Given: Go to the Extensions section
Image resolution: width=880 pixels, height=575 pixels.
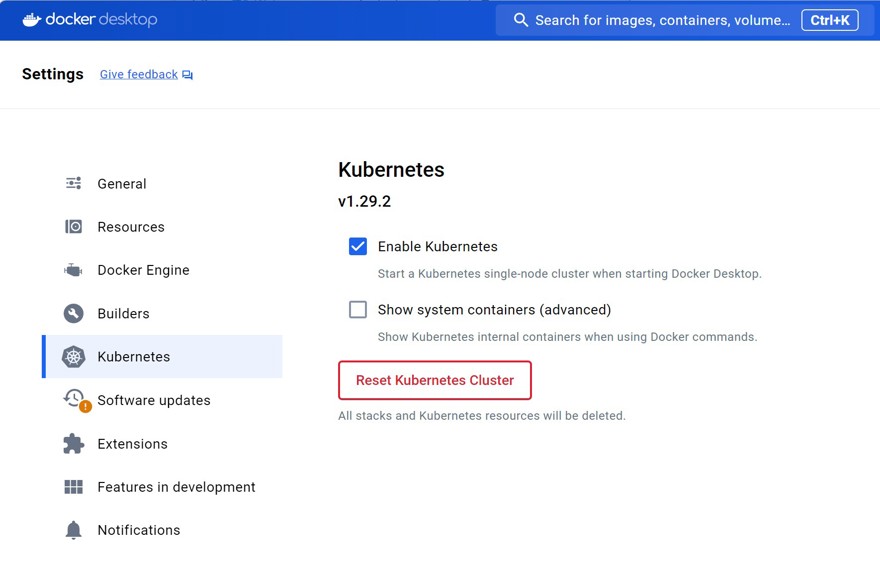Looking at the screenshot, I should 162,444.
